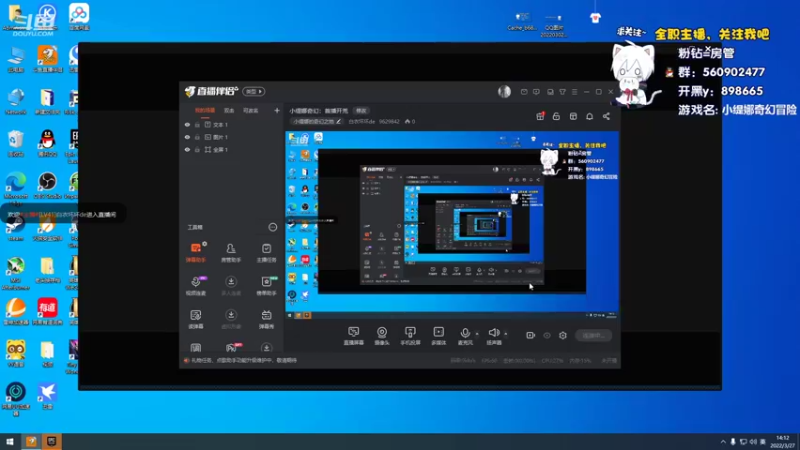Image resolution: width=800 pixels, height=450 pixels.
Task: Open the 主播任务 checklist tool
Action: tap(266, 252)
